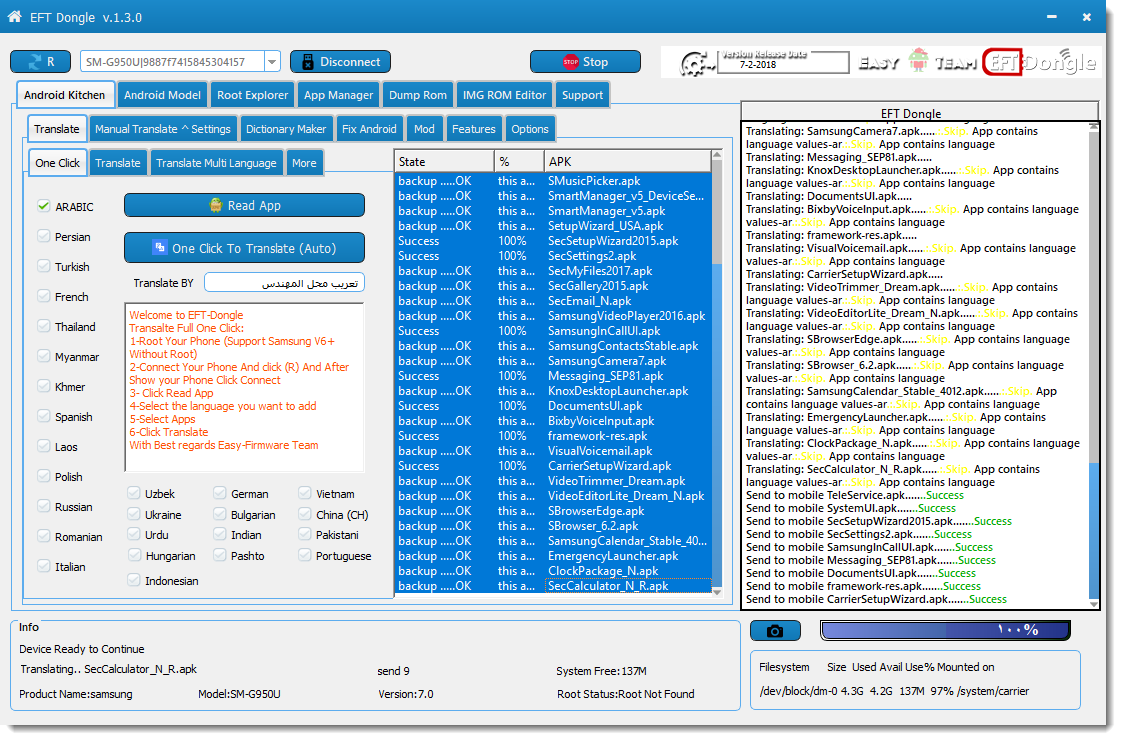The image size is (1121, 740).
Task: Select the More tab
Action: [304, 163]
